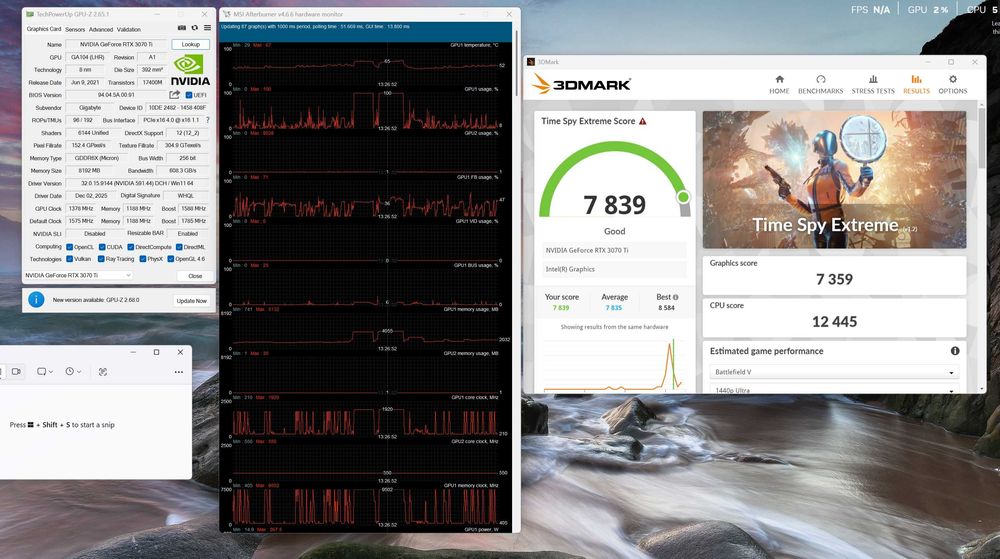The image size is (1000, 559).
Task: Click the MSI Afterburner title bar icon
Action: (x=226, y=13)
